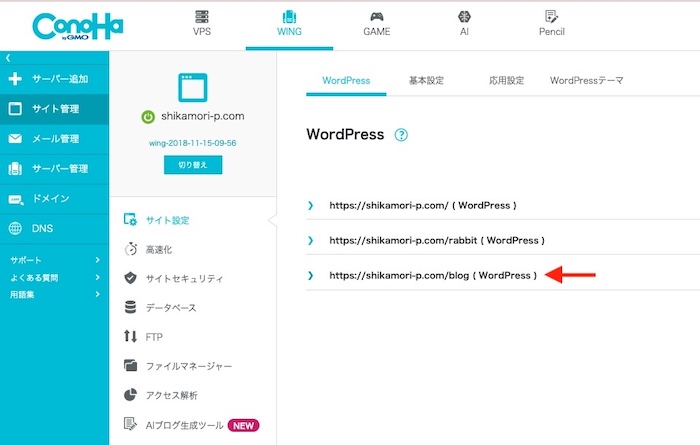This screenshot has height=445, width=700.
Task: Click the ConoHa by GMO logo
Action: click(78, 26)
